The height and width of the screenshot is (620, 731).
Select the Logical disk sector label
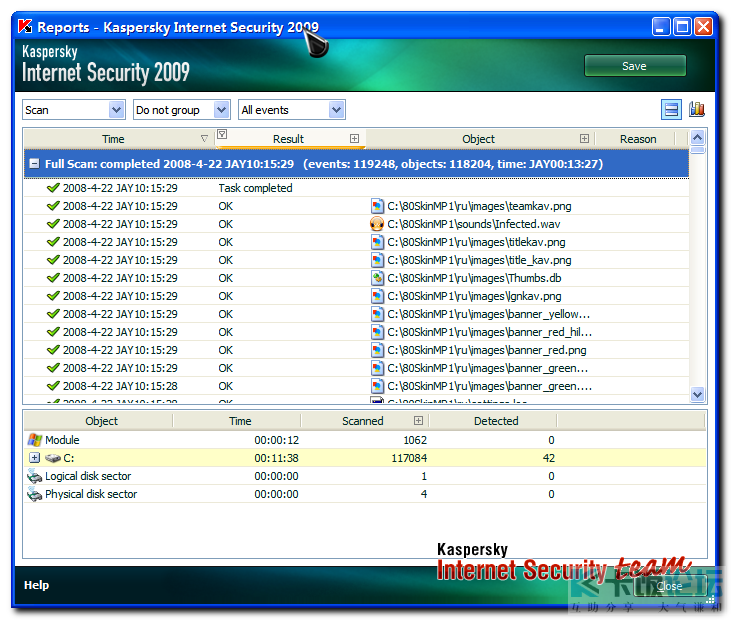88,476
